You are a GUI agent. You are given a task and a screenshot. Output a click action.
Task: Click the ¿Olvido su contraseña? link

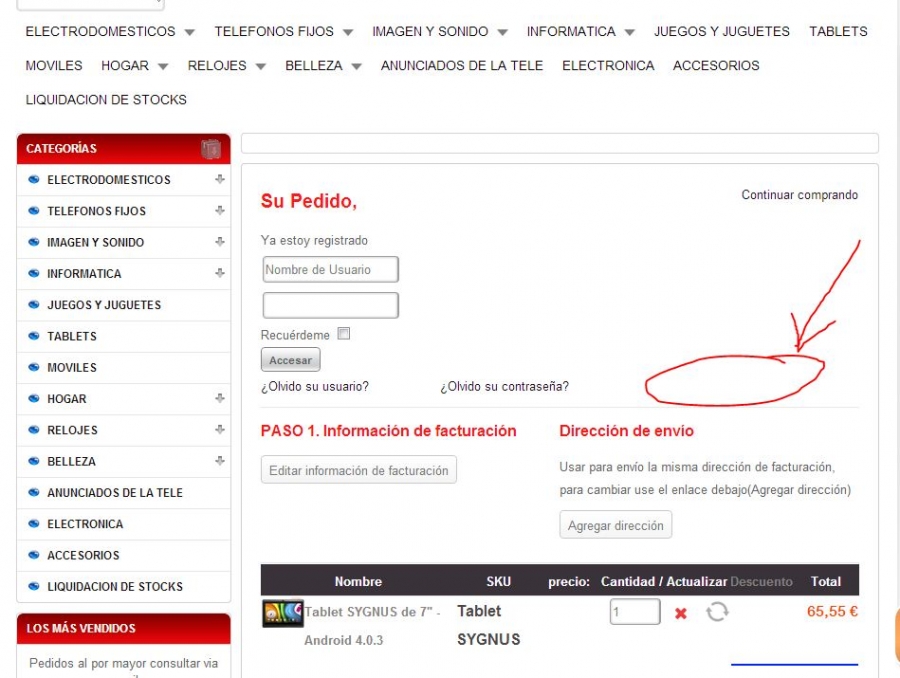click(x=505, y=386)
